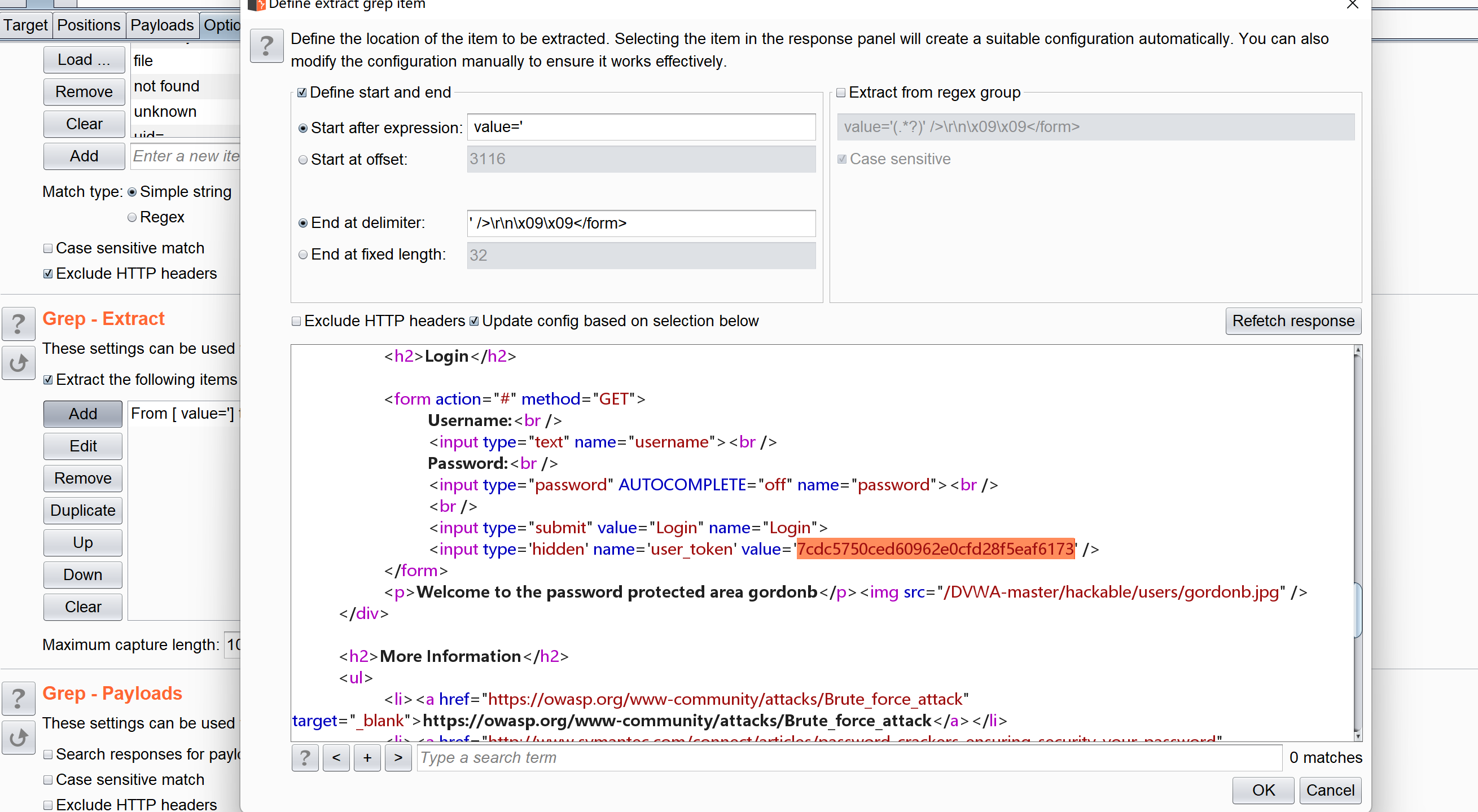Toggle Extract the following items checkbox
Image resolution: width=1478 pixels, height=812 pixels.
click(48, 379)
